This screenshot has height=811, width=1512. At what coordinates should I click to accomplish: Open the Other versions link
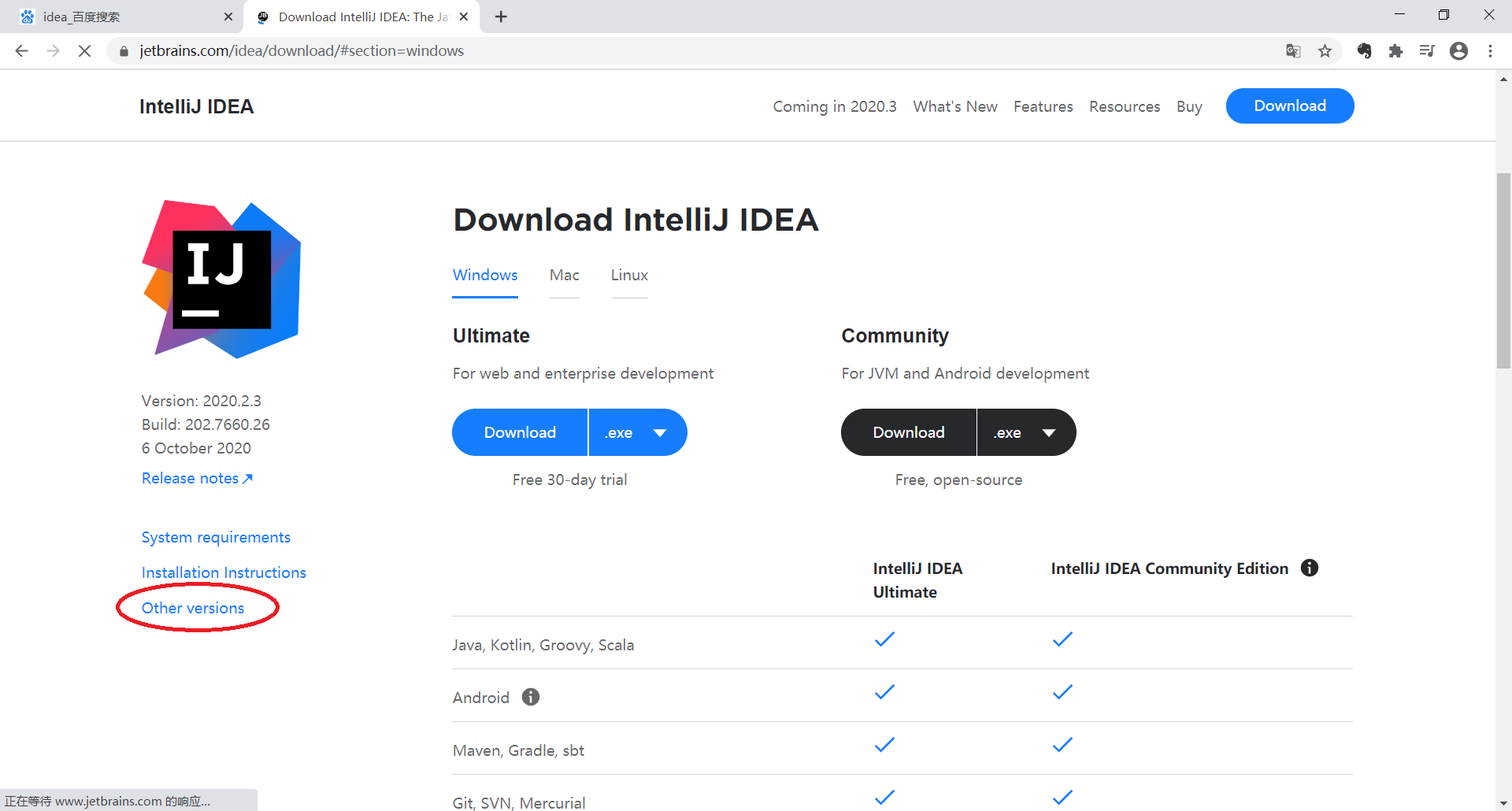coord(193,608)
